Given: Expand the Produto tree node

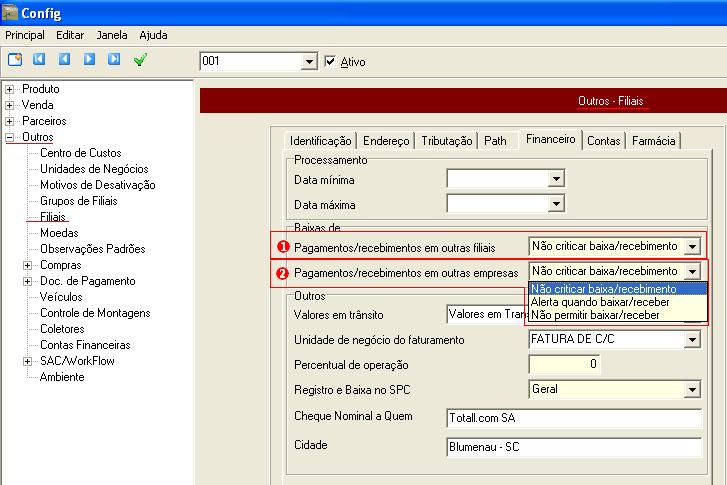Looking at the screenshot, I should tap(9, 89).
